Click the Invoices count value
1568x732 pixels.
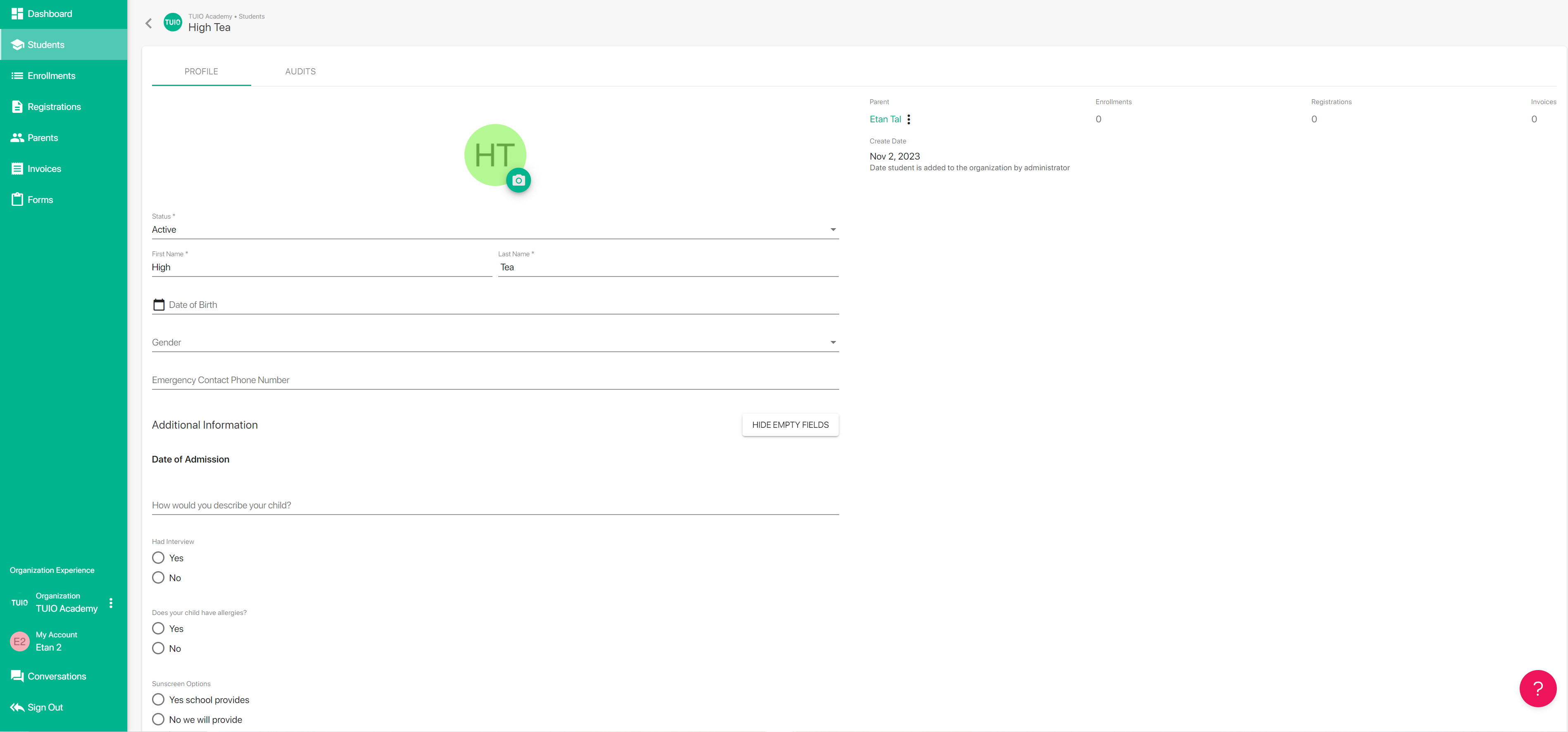(x=1534, y=119)
